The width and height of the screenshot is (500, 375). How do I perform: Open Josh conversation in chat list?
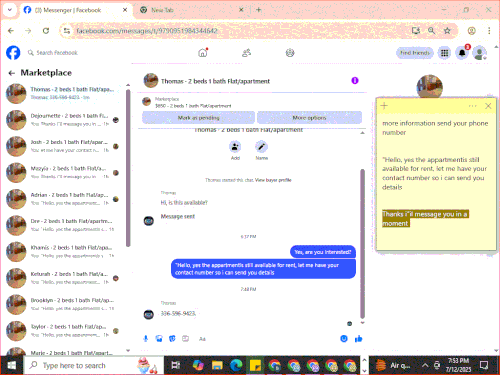point(65,146)
